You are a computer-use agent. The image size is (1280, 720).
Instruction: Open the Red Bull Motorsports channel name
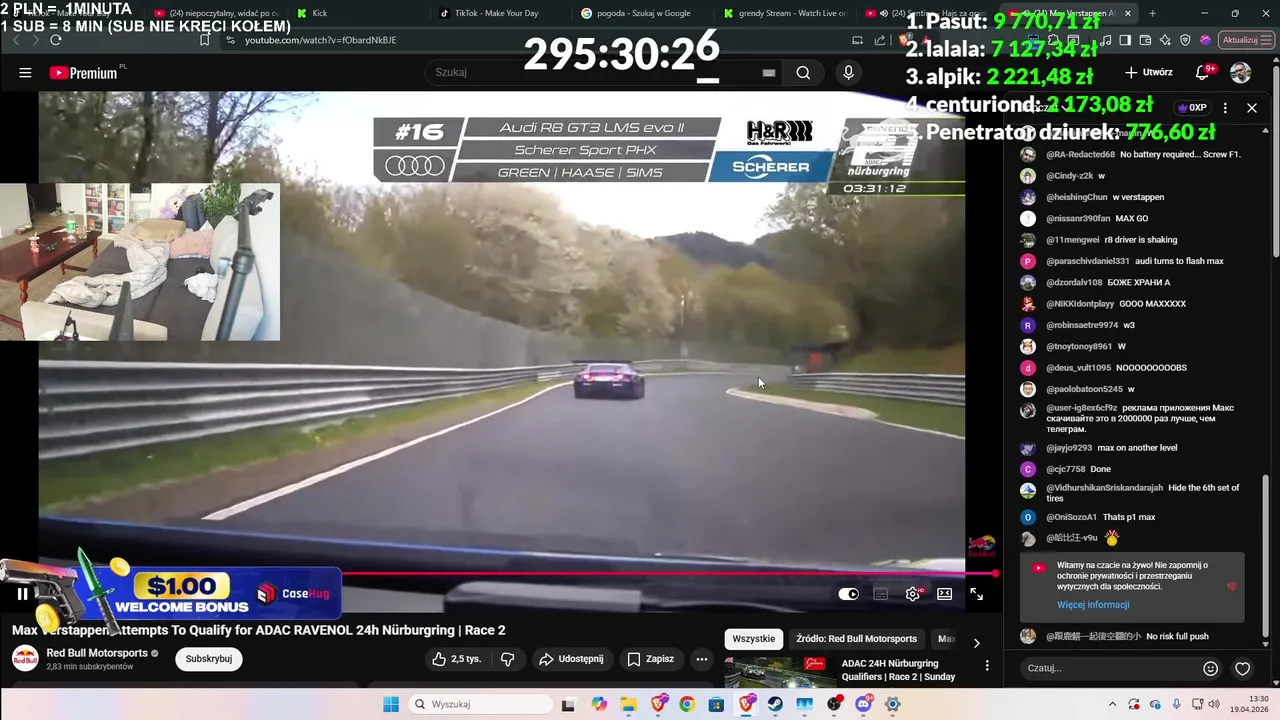97,653
